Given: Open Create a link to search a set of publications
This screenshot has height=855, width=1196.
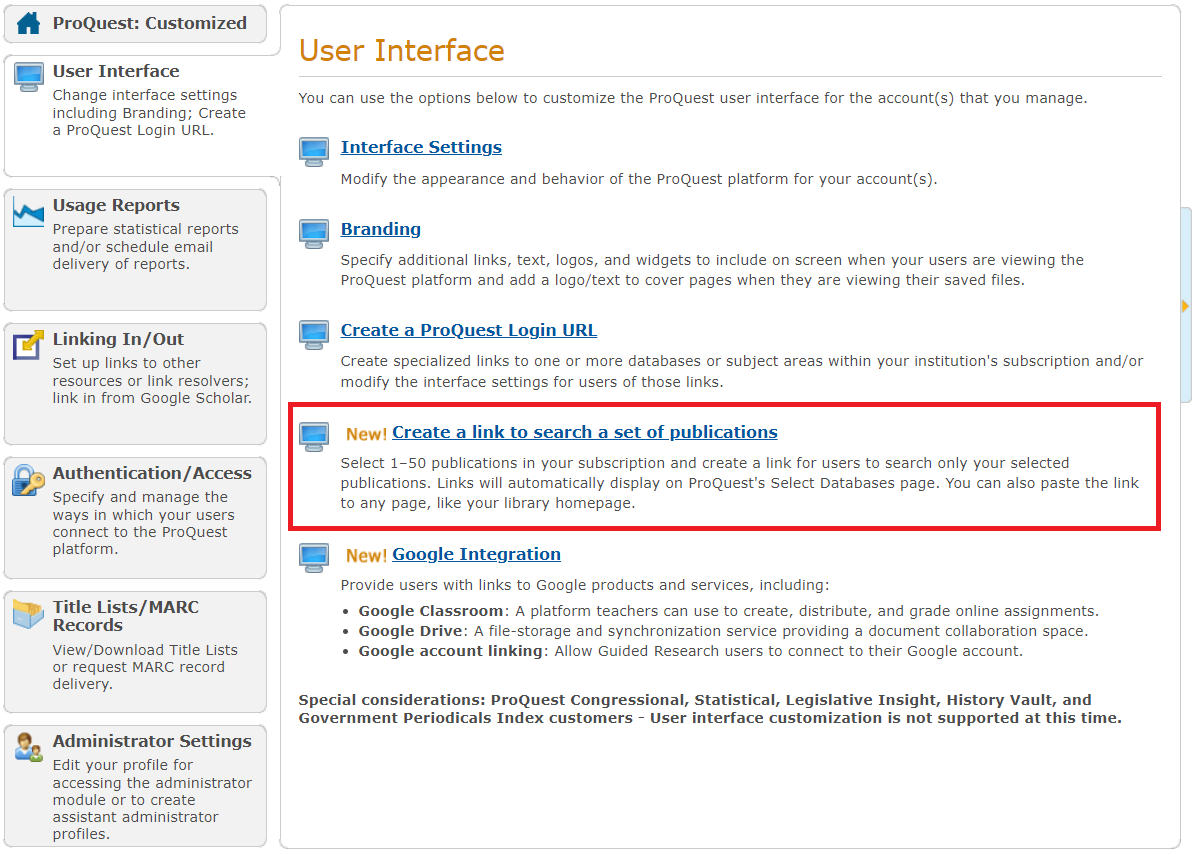Looking at the screenshot, I should 585,432.
